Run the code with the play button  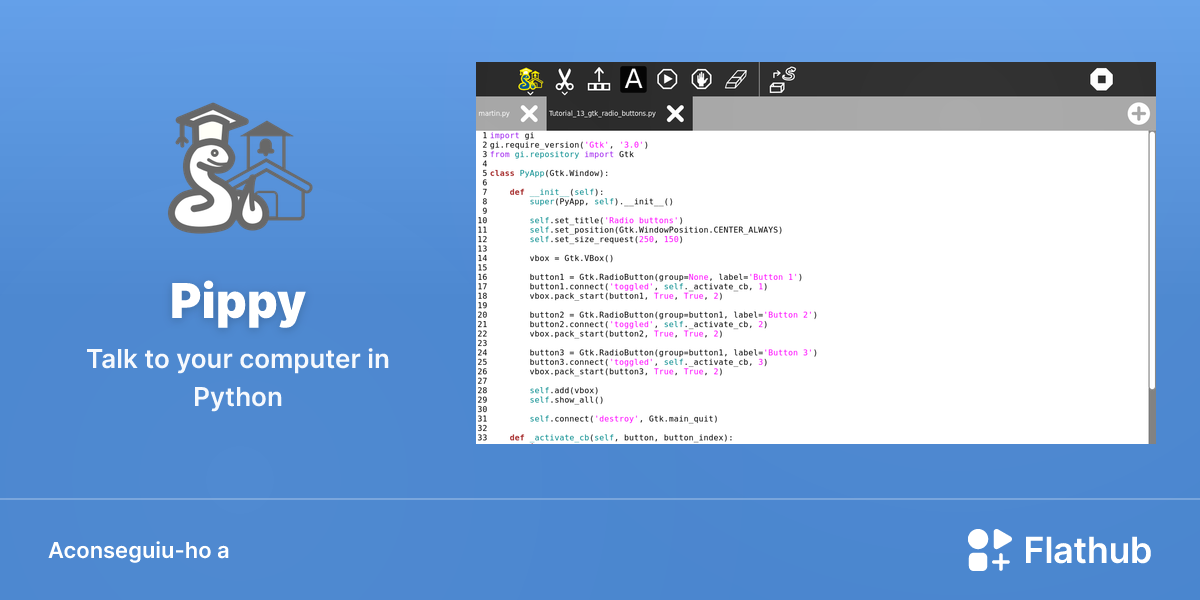[667, 79]
